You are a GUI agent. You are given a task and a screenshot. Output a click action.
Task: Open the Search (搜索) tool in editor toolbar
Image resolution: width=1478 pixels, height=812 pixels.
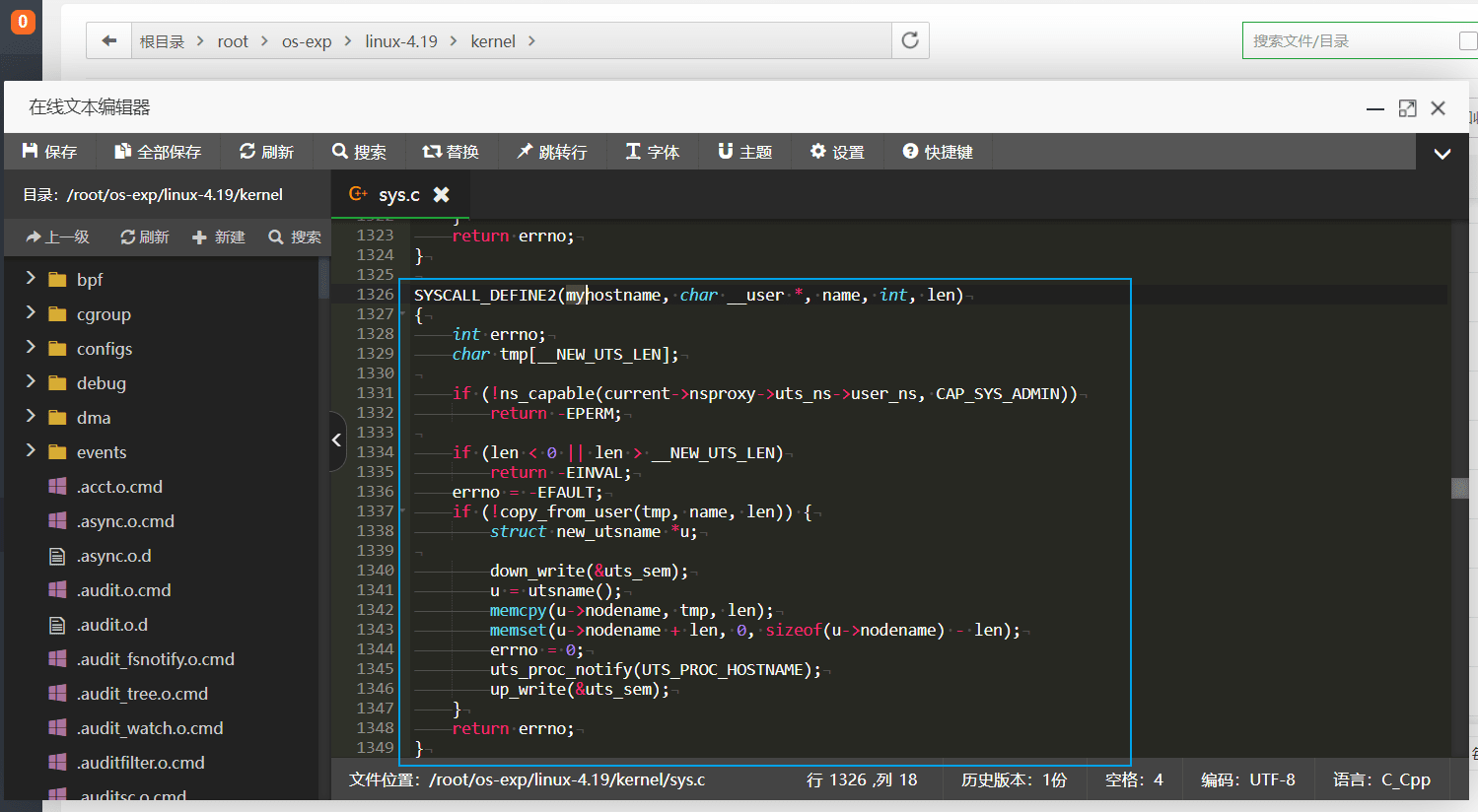[359, 152]
